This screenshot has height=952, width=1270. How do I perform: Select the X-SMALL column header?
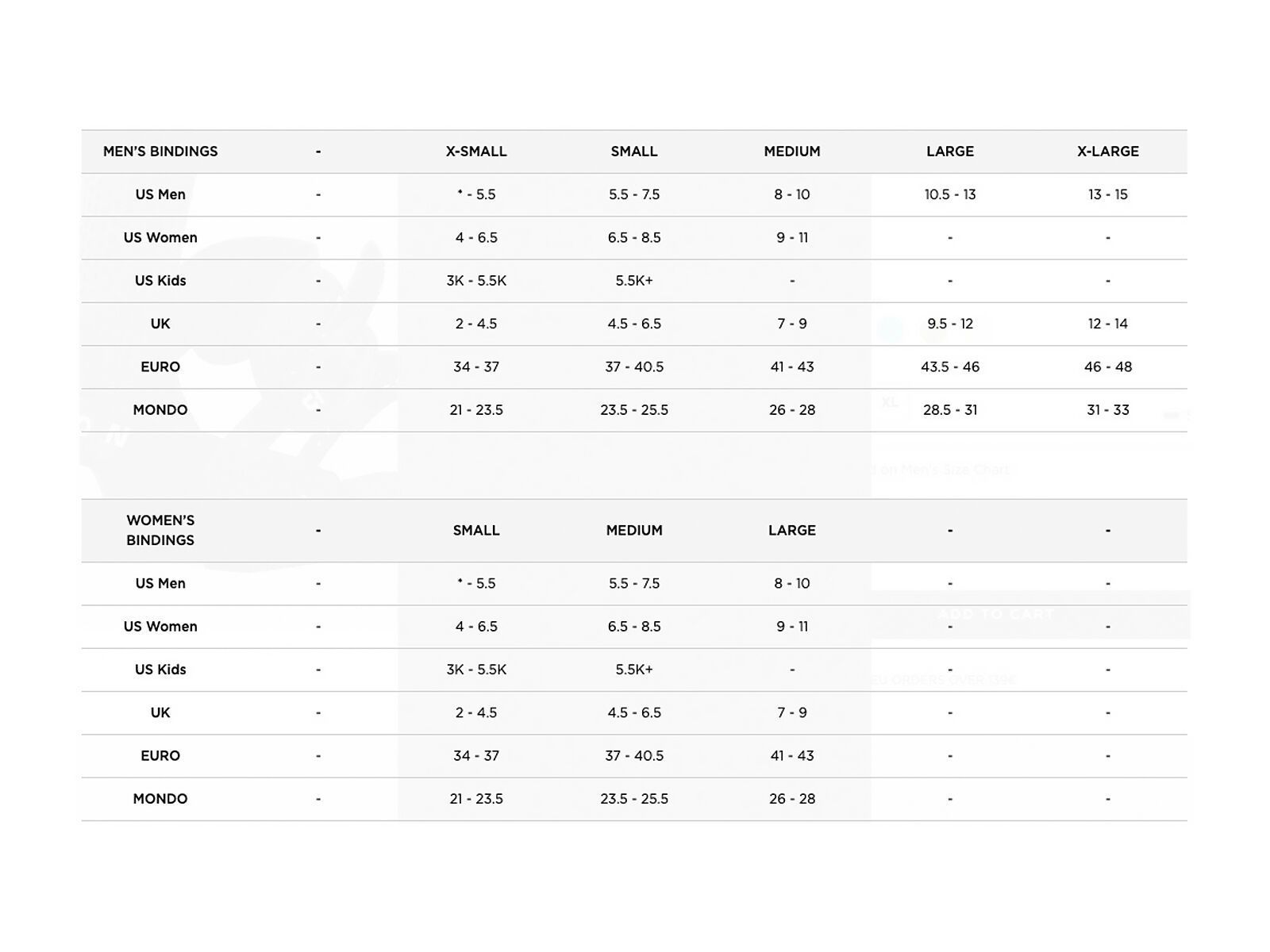pos(476,152)
